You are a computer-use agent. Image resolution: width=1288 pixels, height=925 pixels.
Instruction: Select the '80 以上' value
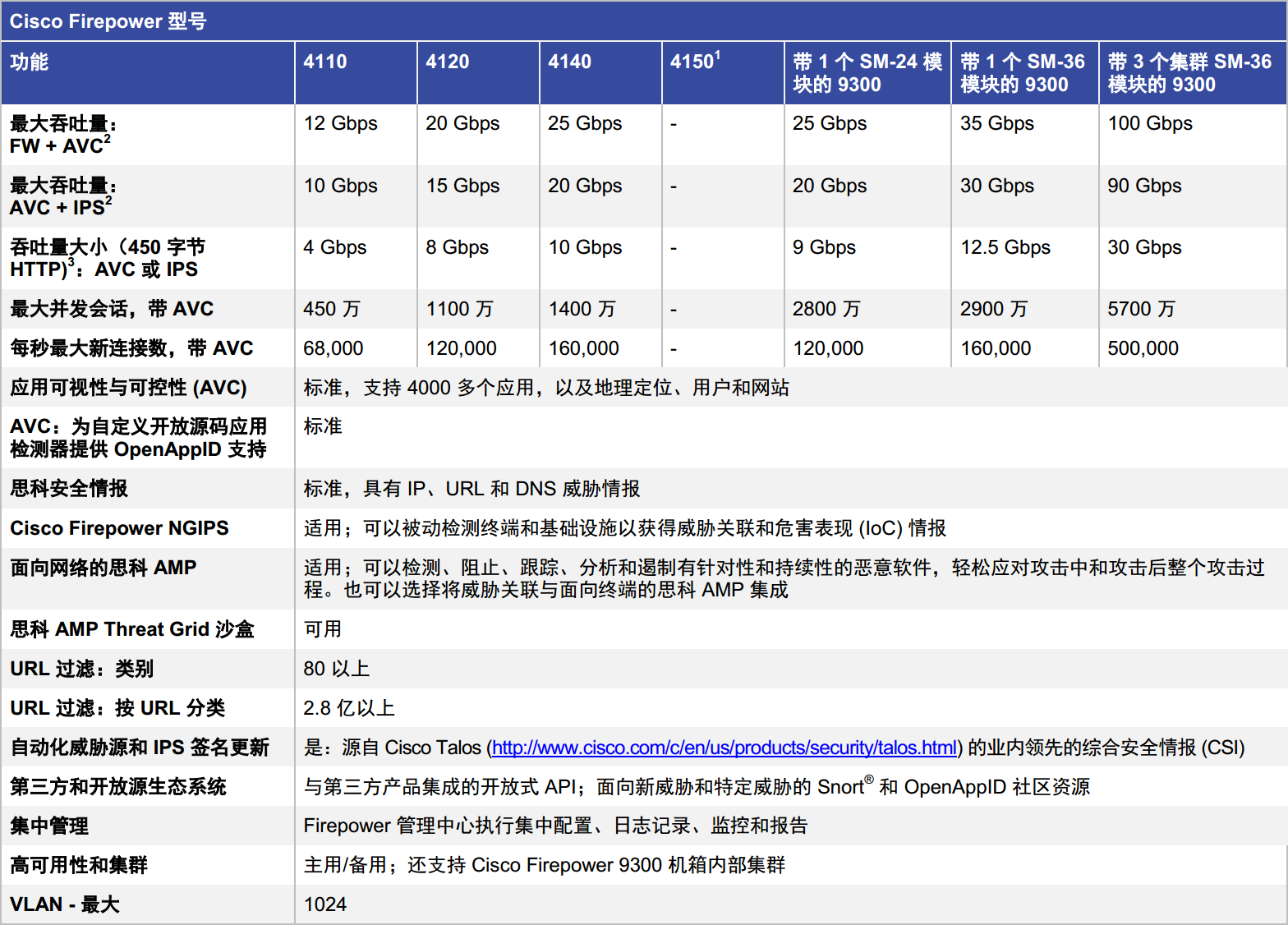(x=337, y=669)
